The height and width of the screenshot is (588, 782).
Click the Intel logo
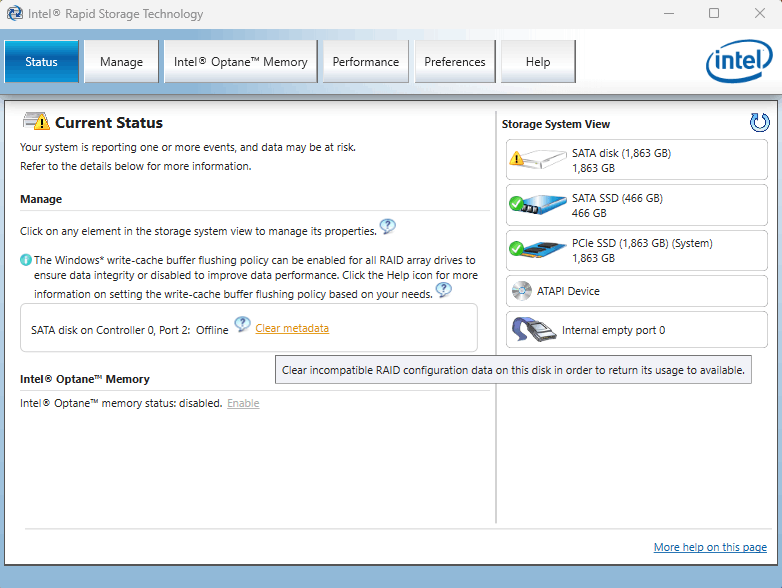click(739, 61)
